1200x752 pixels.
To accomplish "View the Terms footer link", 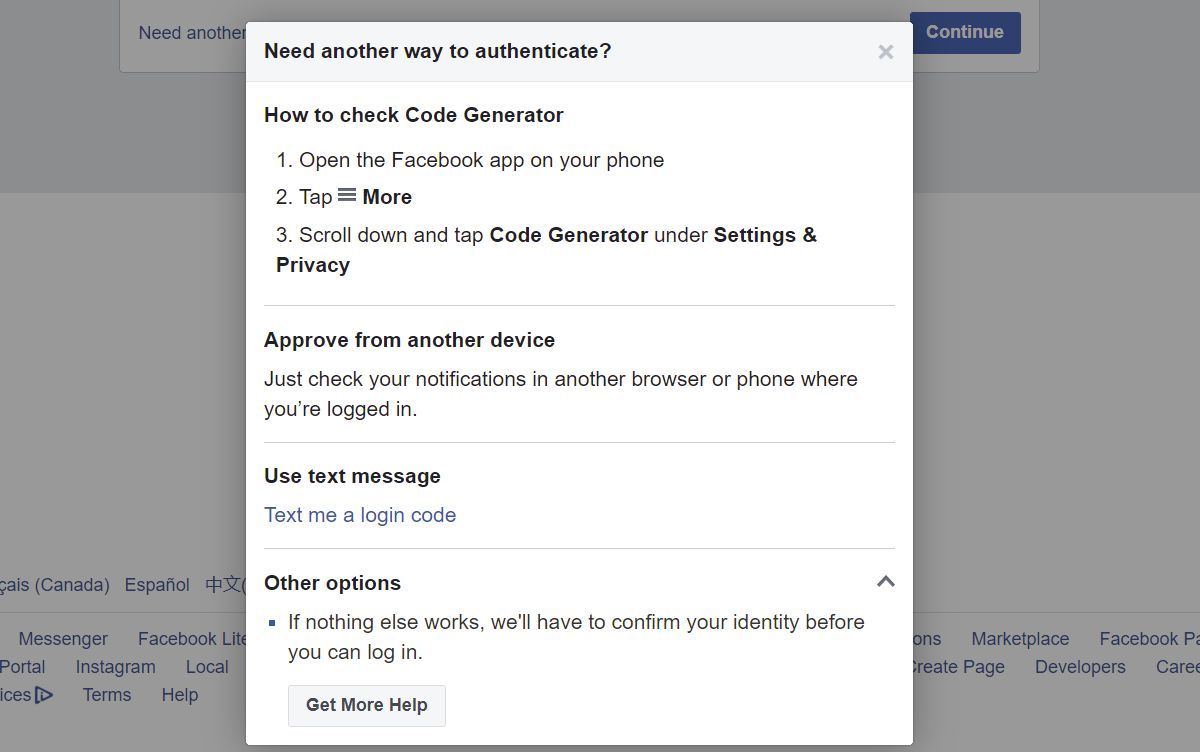I will tap(107, 695).
